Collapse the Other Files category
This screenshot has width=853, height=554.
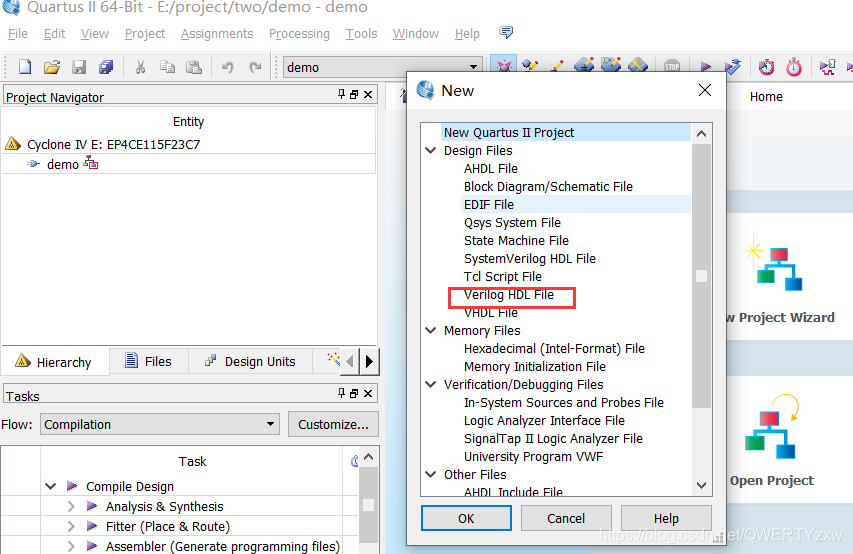click(x=430, y=474)
